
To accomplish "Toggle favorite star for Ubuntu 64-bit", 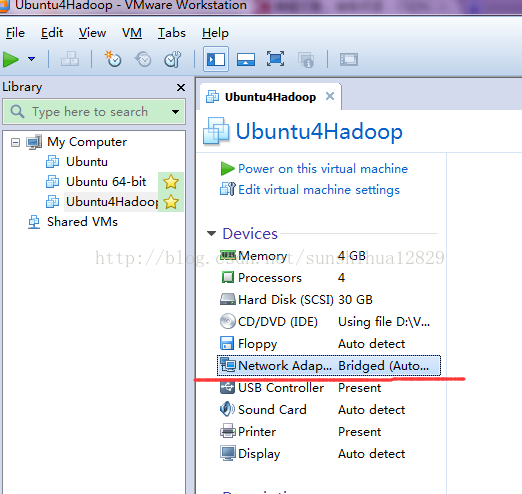I will point(171,182).
